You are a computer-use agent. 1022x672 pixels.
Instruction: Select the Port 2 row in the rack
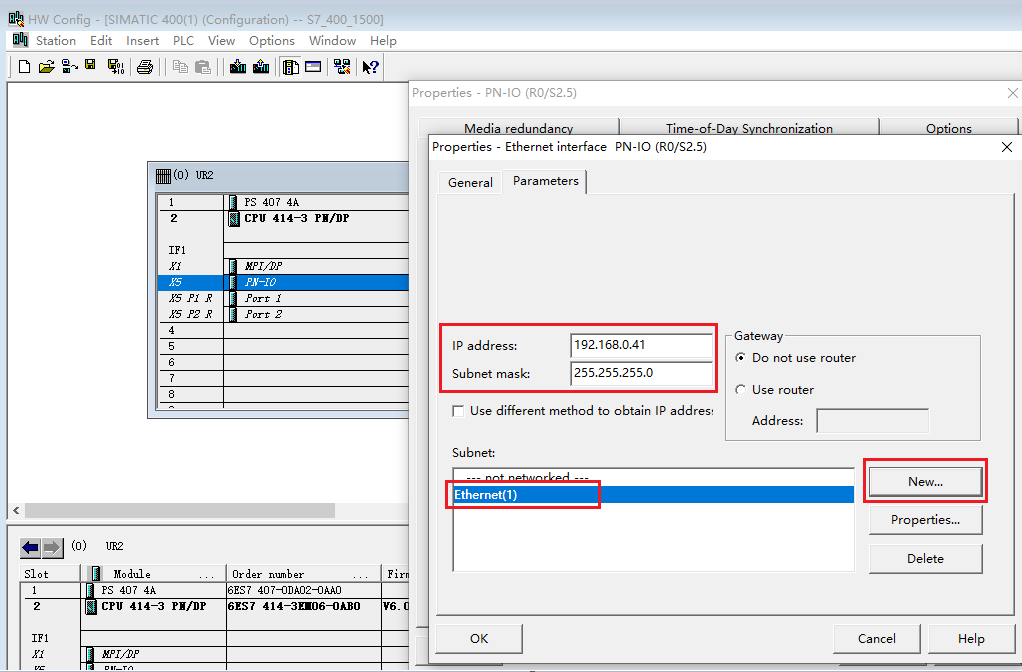click(x=284, y=314)
